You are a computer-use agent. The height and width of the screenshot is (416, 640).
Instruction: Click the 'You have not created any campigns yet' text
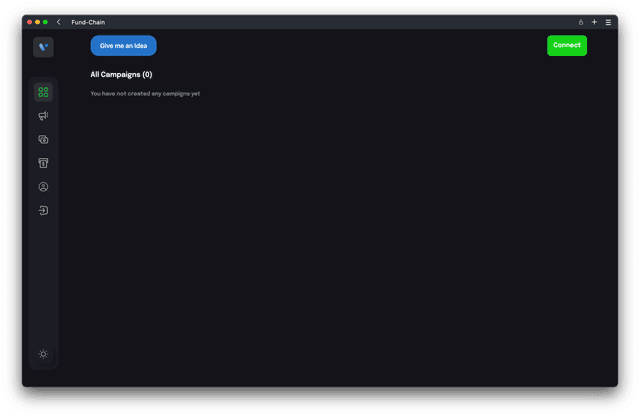point(145,93)
